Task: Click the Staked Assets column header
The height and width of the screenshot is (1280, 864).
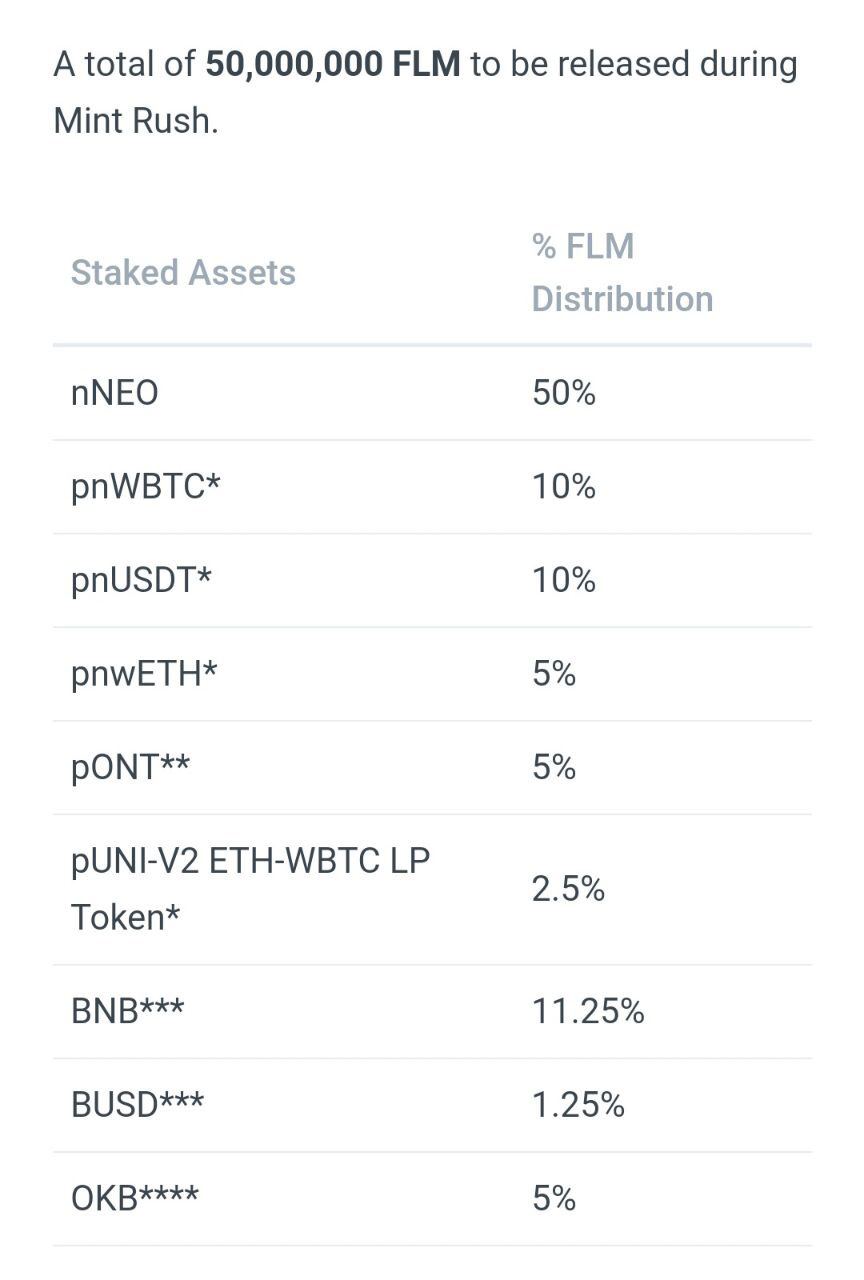Action: (183, 272)
